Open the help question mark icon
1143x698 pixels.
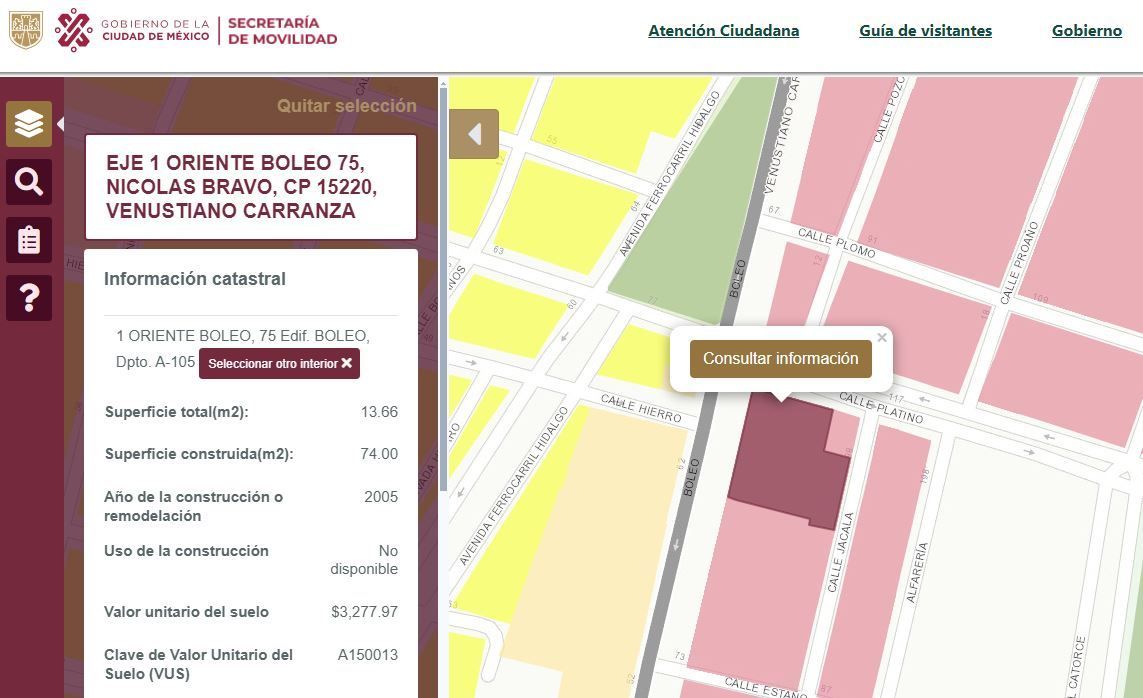(x=28, y=298)
